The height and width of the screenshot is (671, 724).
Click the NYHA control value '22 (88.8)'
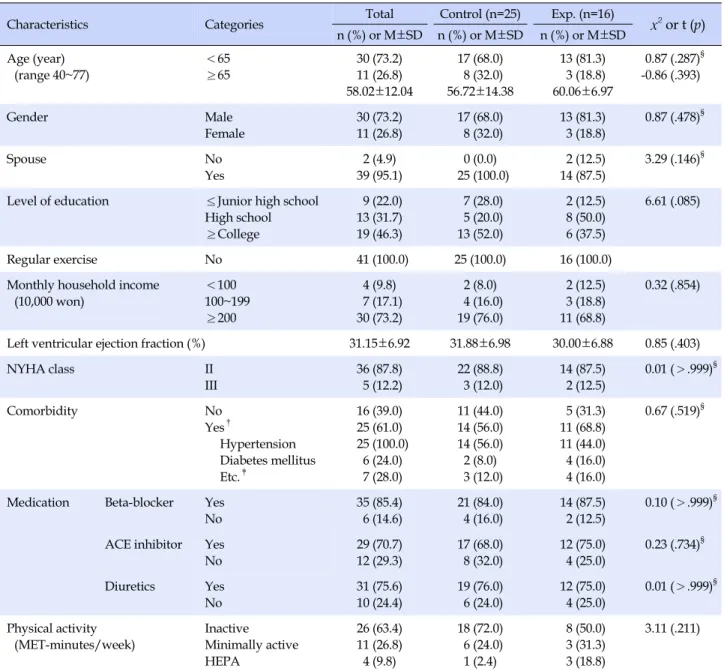pyautogui.click(x=480, y=369)
